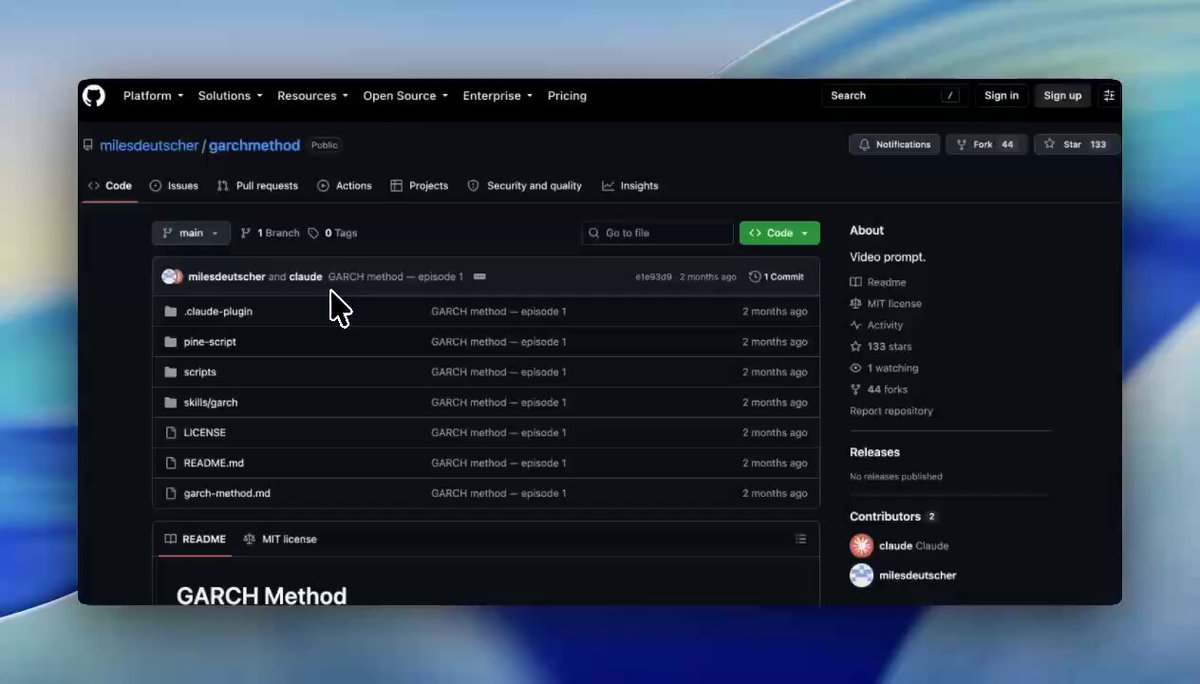Click the Sign up button
This screenshot has width=1200, height=684.
coord(1062,96)
